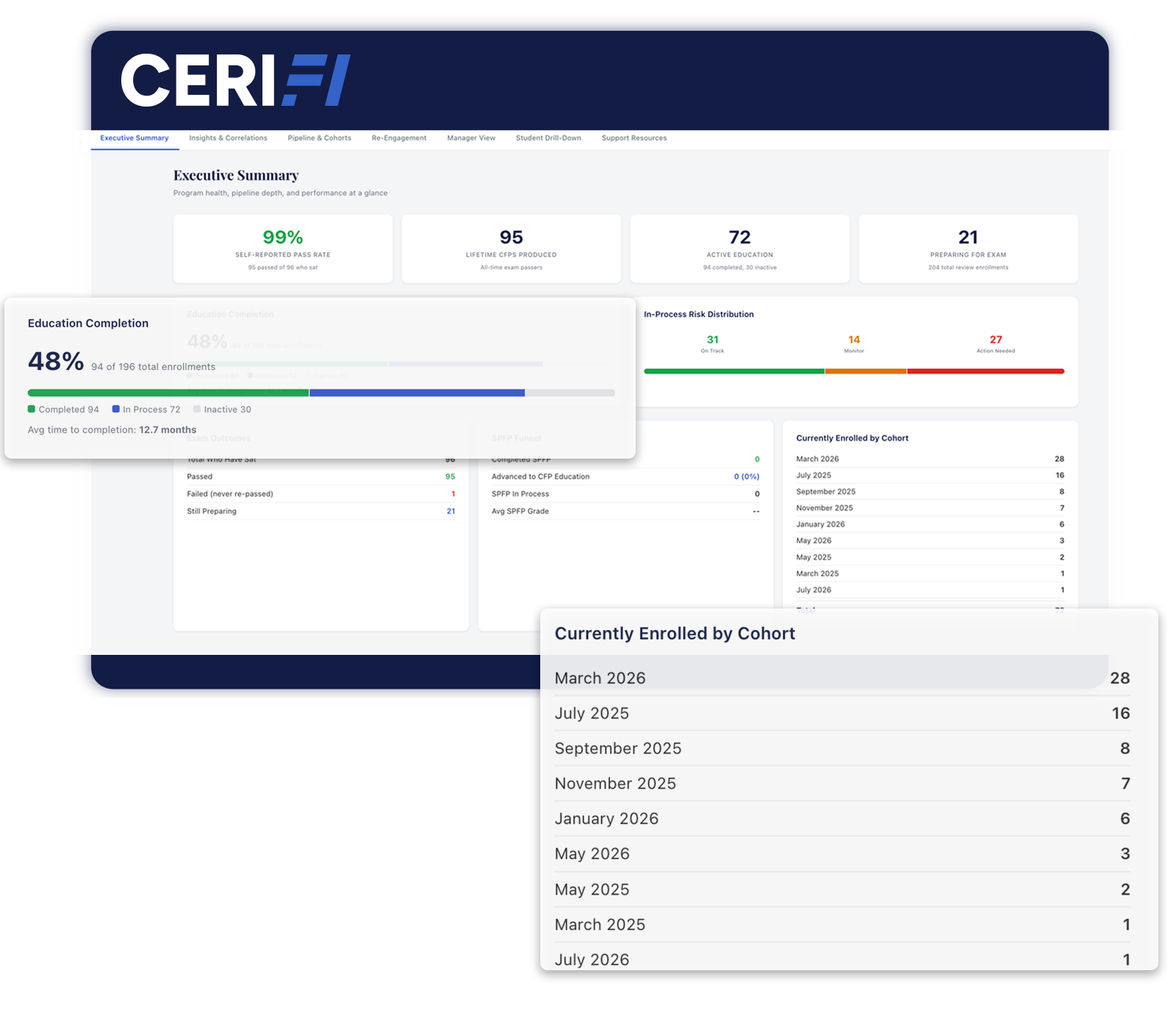This screenshot has height=1029, width=1176.
Task: Click the Avg SPFP Grade row
Action: pyautogui.click(x=625, y=512)
